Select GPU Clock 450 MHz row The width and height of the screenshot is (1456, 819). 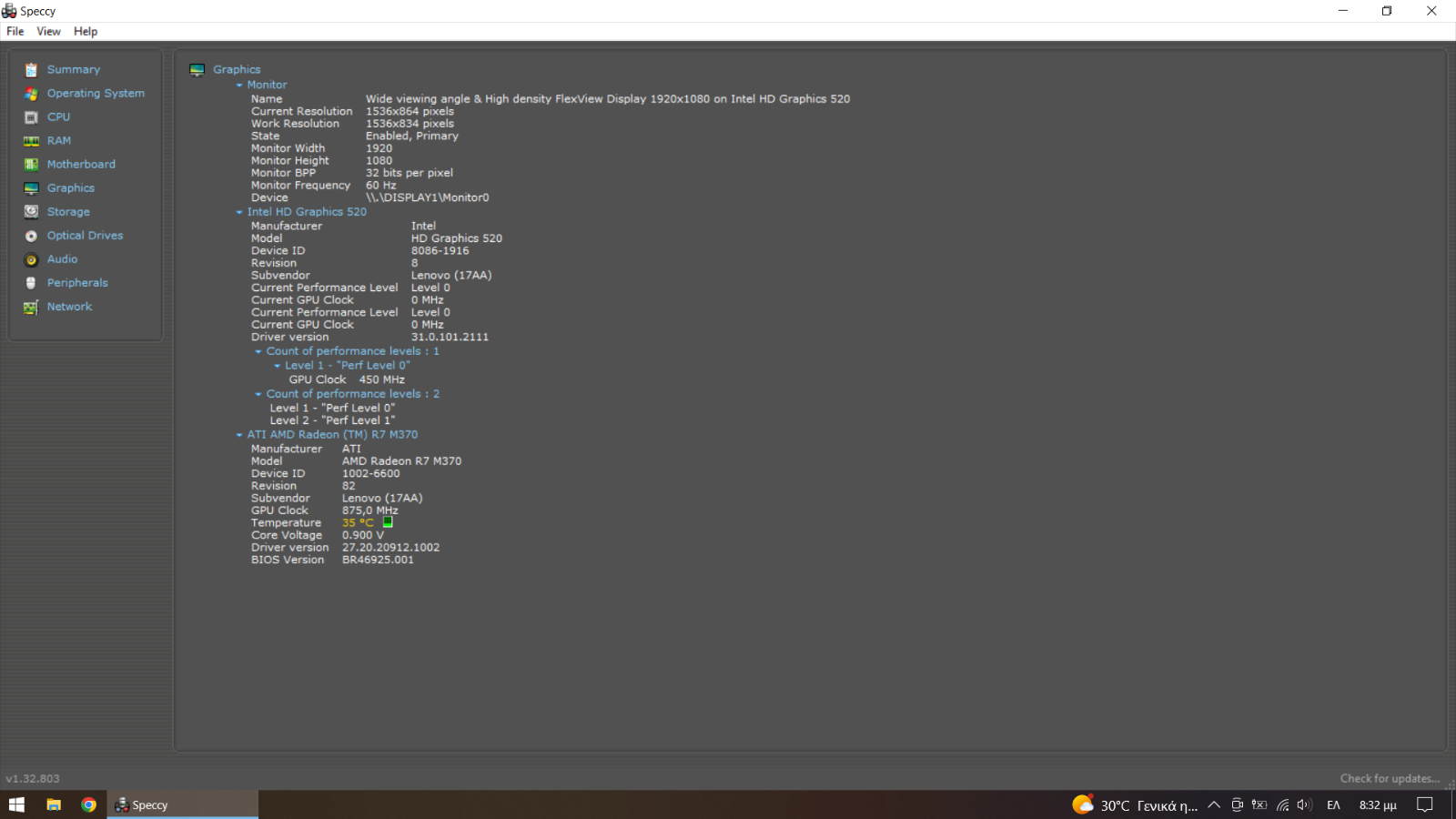pyautogui.click(x=347, y=380)
